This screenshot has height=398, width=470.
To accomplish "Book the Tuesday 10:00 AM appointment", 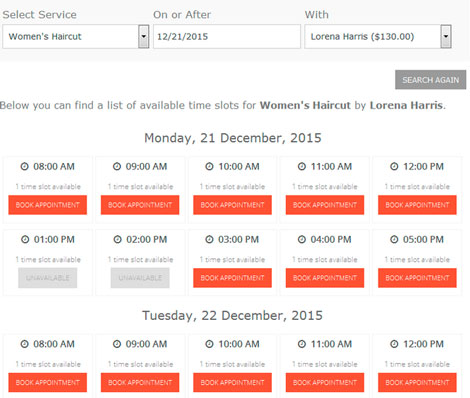I will (232, 382).
